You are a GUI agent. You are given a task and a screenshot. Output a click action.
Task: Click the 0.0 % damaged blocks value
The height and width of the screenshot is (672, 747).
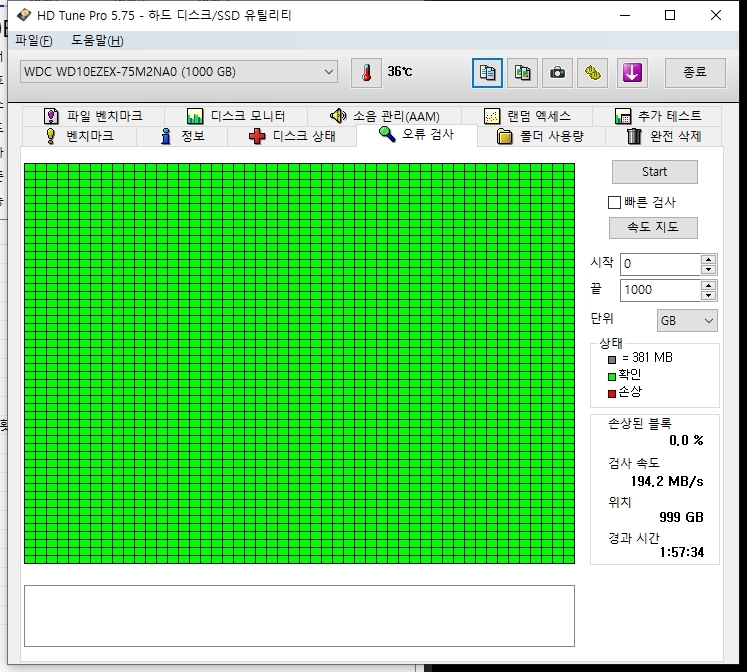point(686,441)
